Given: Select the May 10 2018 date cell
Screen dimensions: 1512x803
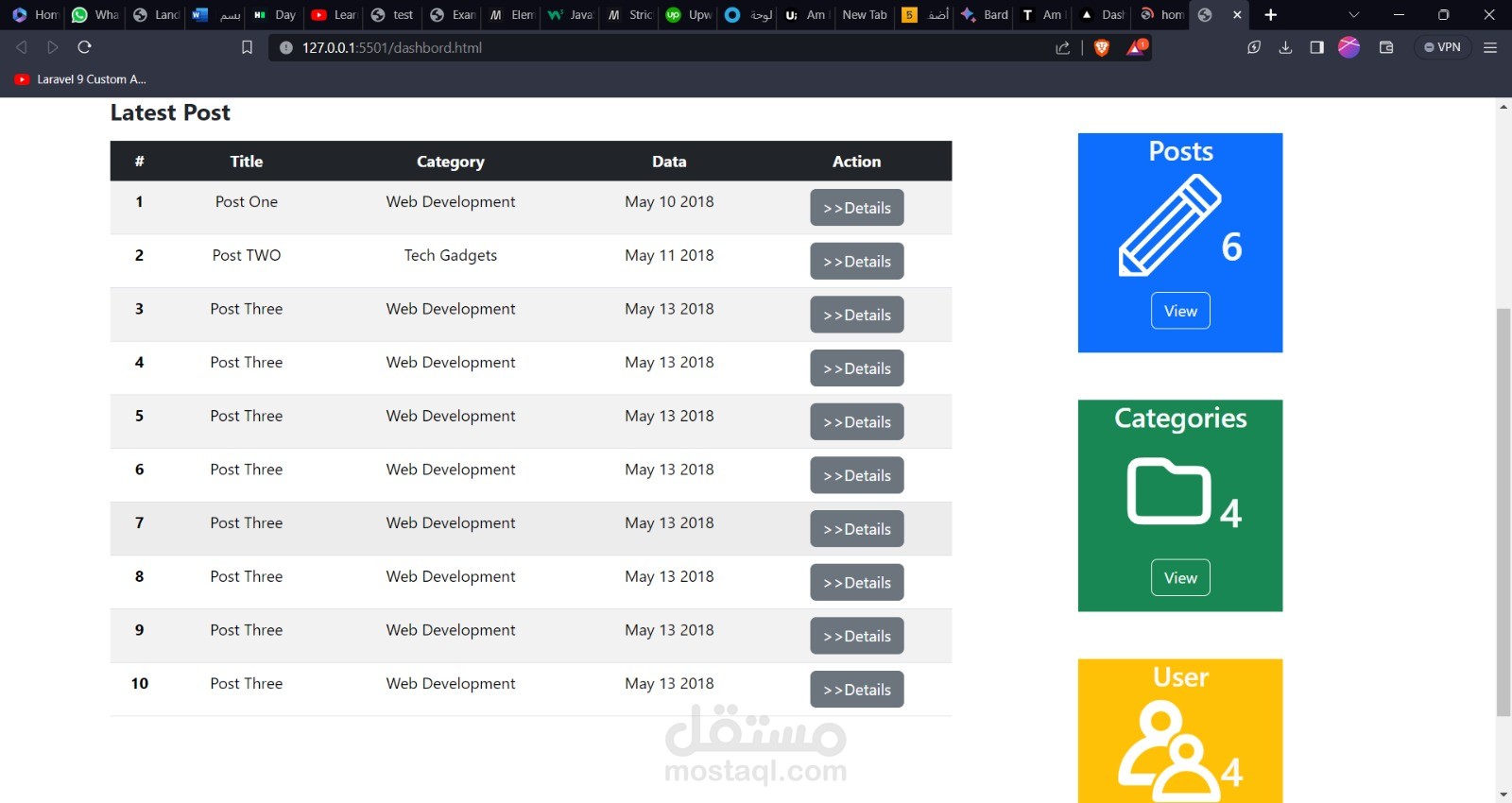Looking at the screenshot, I should click(x=669, y=201).
